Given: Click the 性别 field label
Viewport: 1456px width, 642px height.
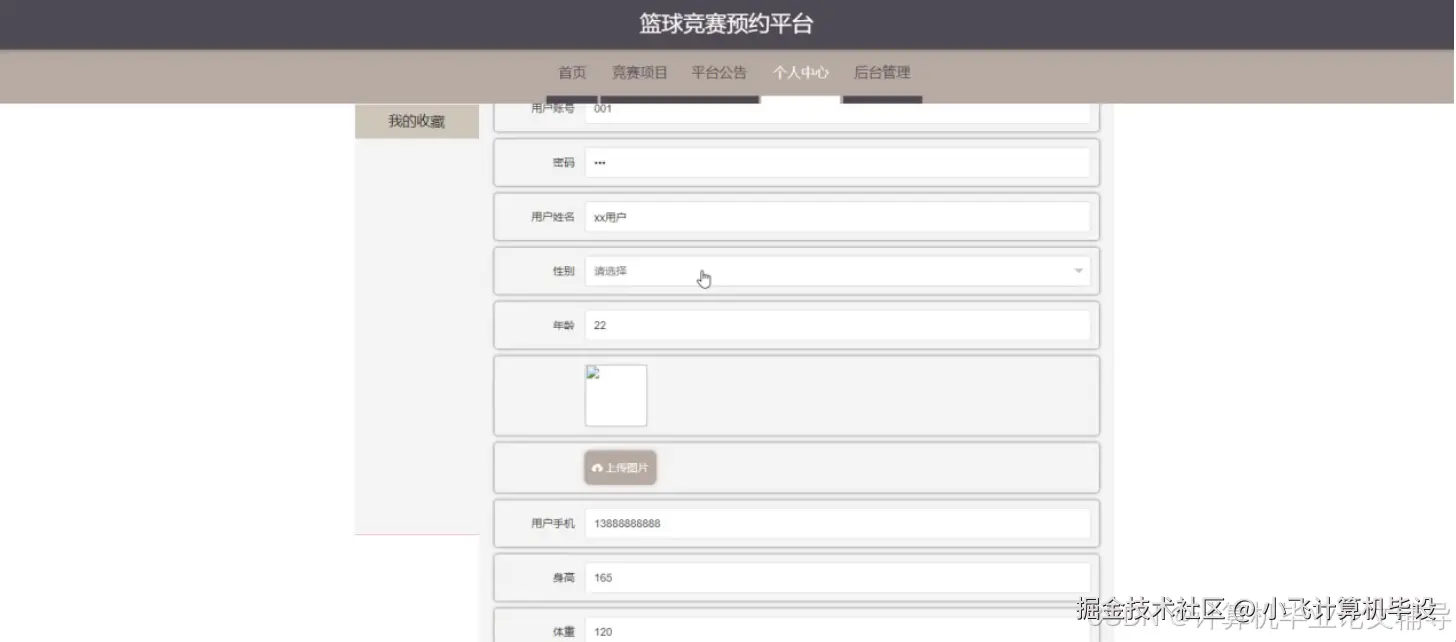Looking at the screenshot, I should pyautogui.click(x=564, y=271).
